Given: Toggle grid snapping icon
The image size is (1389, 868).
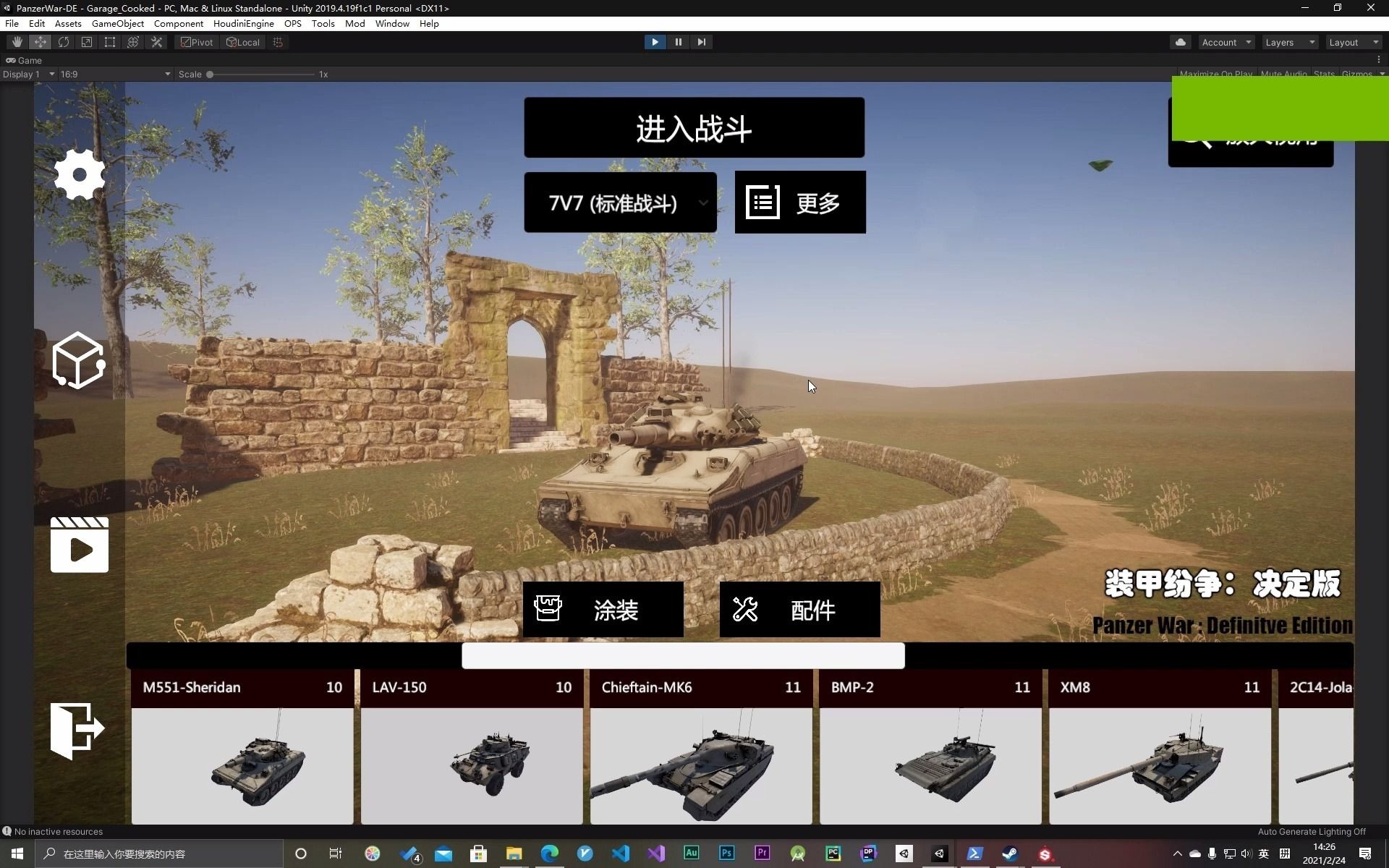Looking at the screenshot, I should pos(278,42).
